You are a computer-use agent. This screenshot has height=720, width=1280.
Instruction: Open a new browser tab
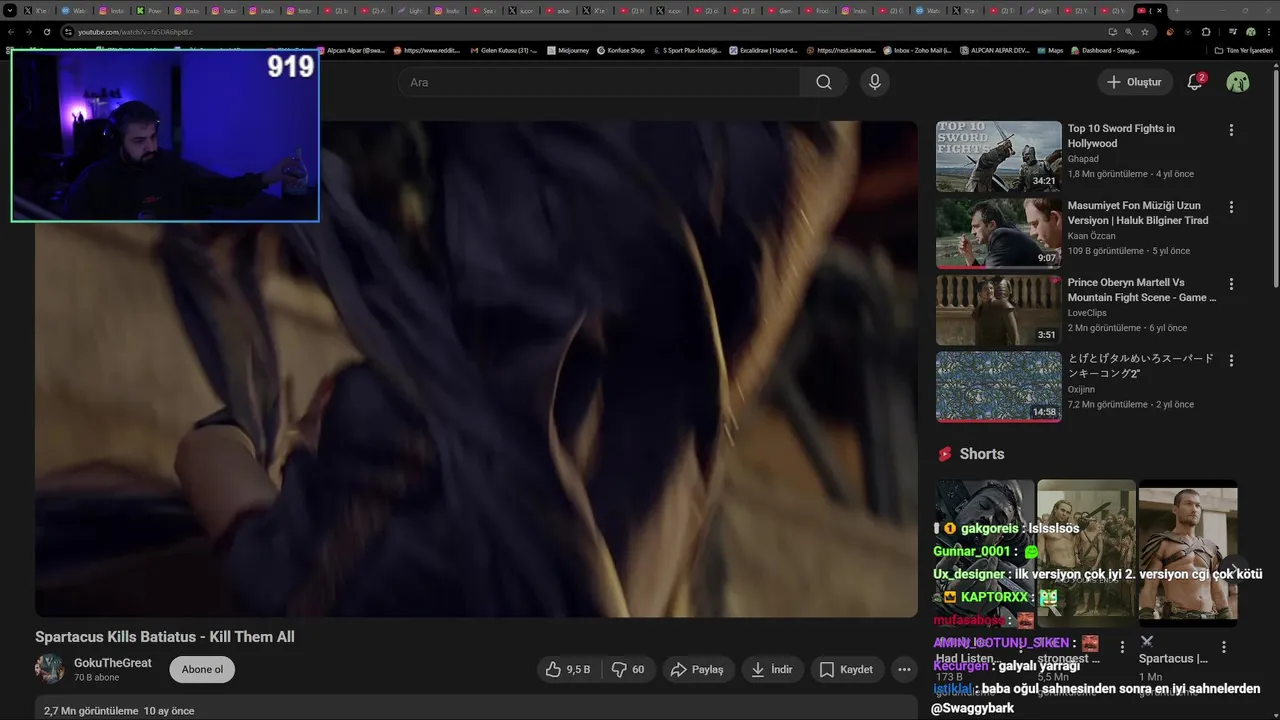click(1177, 11)
